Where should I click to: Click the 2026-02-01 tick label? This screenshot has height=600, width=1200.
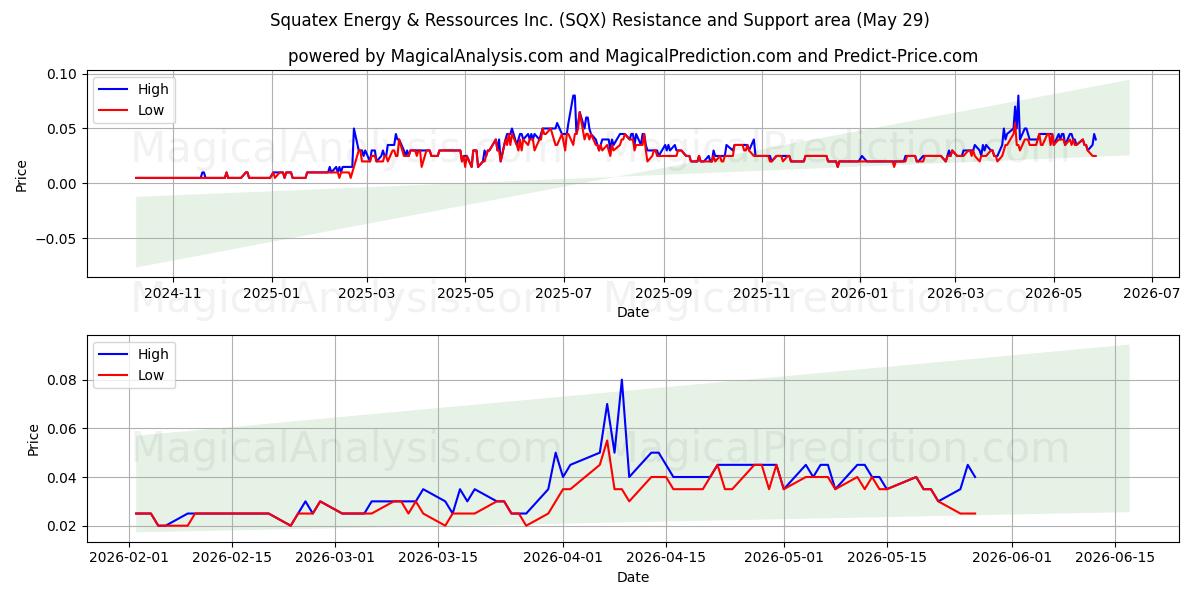(x=130, y=558)
